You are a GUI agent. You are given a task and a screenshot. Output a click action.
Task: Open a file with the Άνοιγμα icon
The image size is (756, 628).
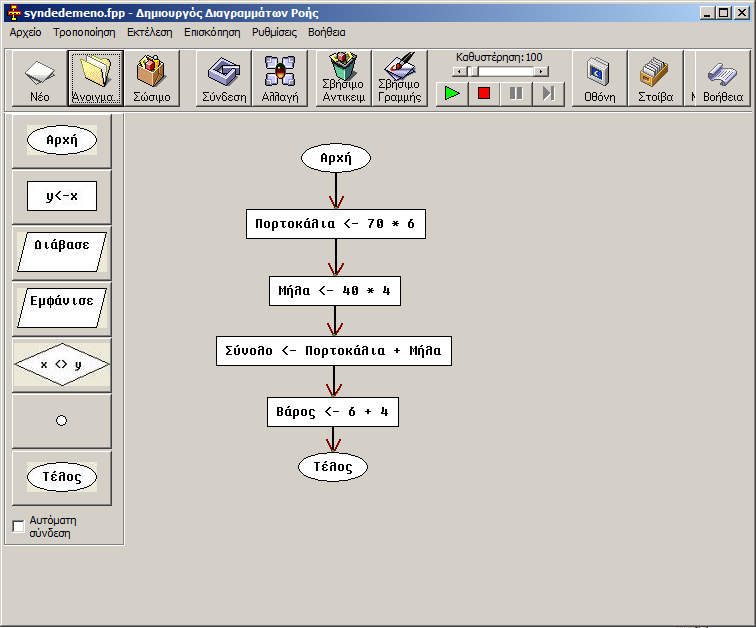[x=95, y=79]
